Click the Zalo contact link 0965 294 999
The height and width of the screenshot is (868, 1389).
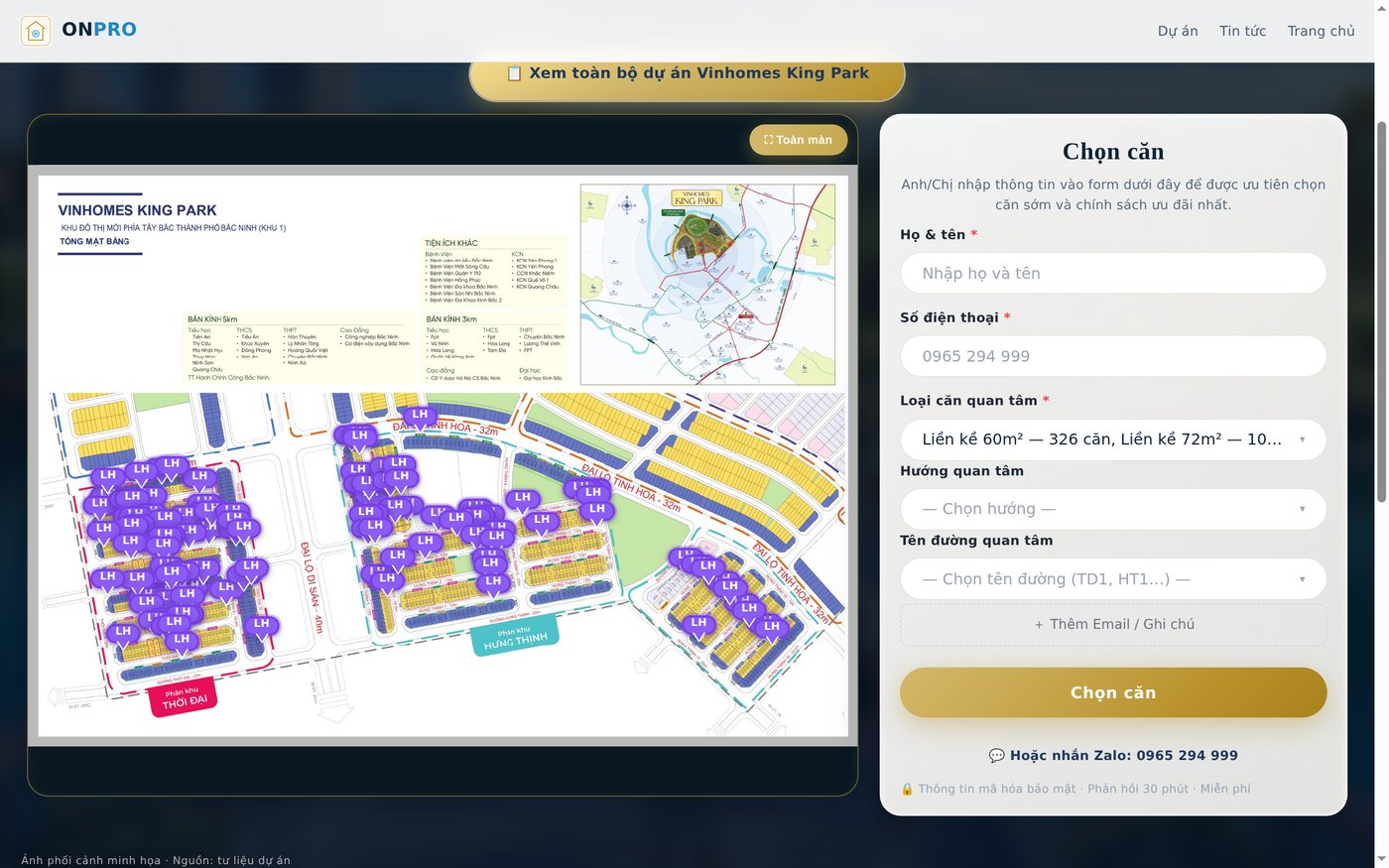1113,756
